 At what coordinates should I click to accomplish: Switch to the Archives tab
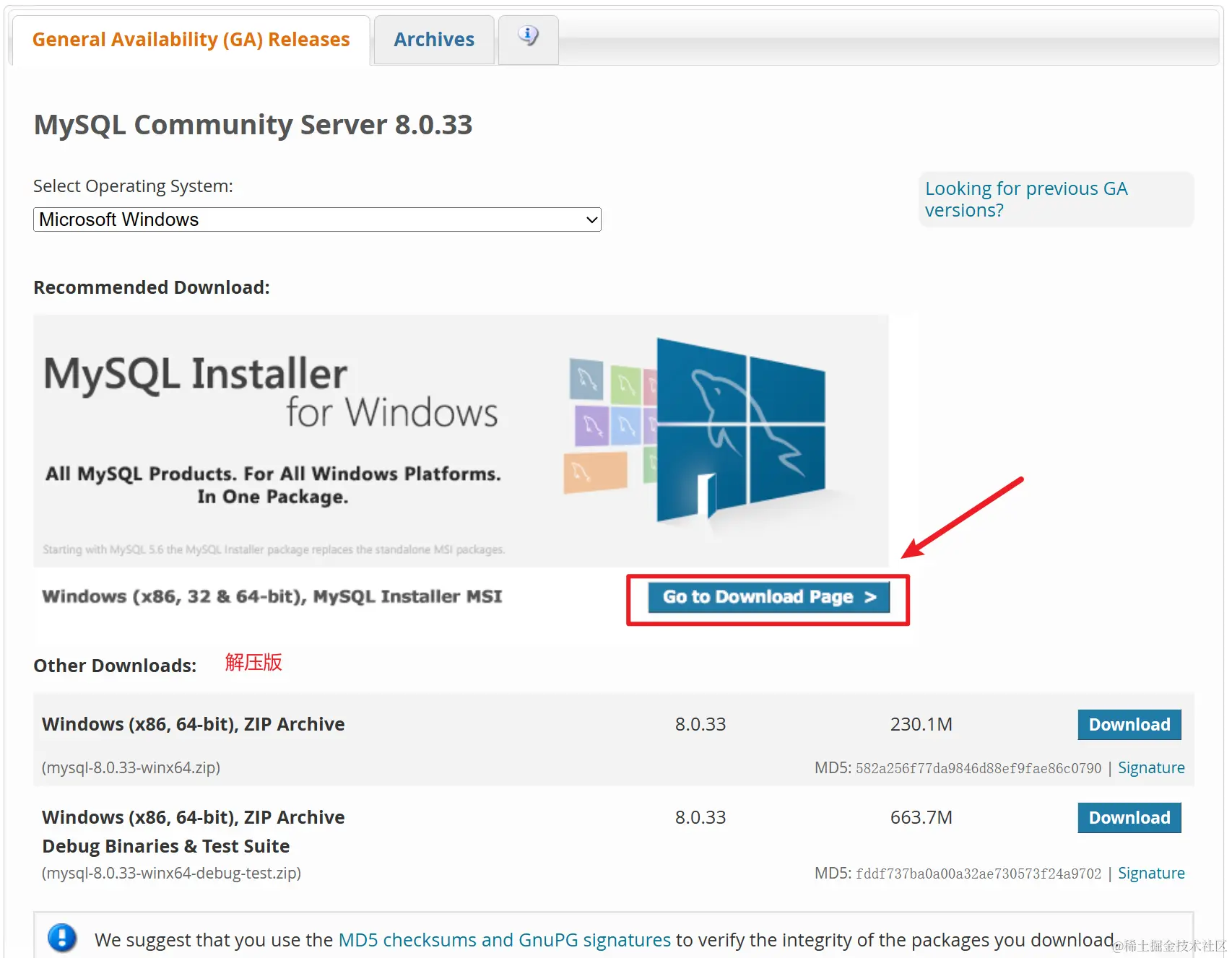click(x=434, y=40)
